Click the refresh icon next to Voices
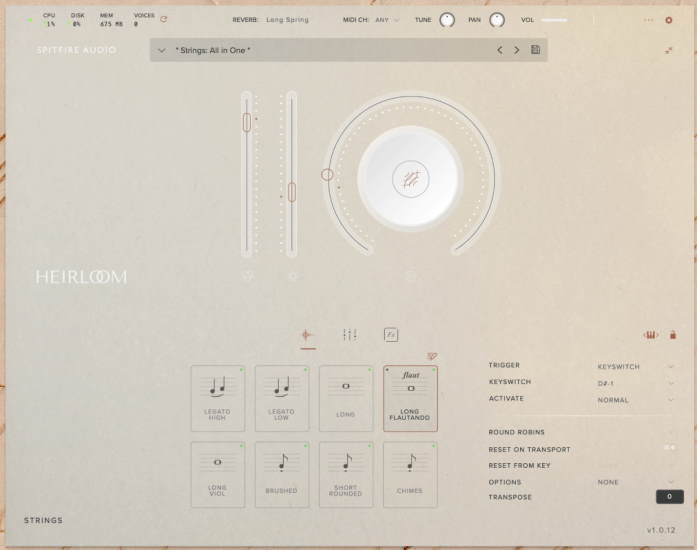Viewport: 697px width, 550px height. (x=164, y=19)
